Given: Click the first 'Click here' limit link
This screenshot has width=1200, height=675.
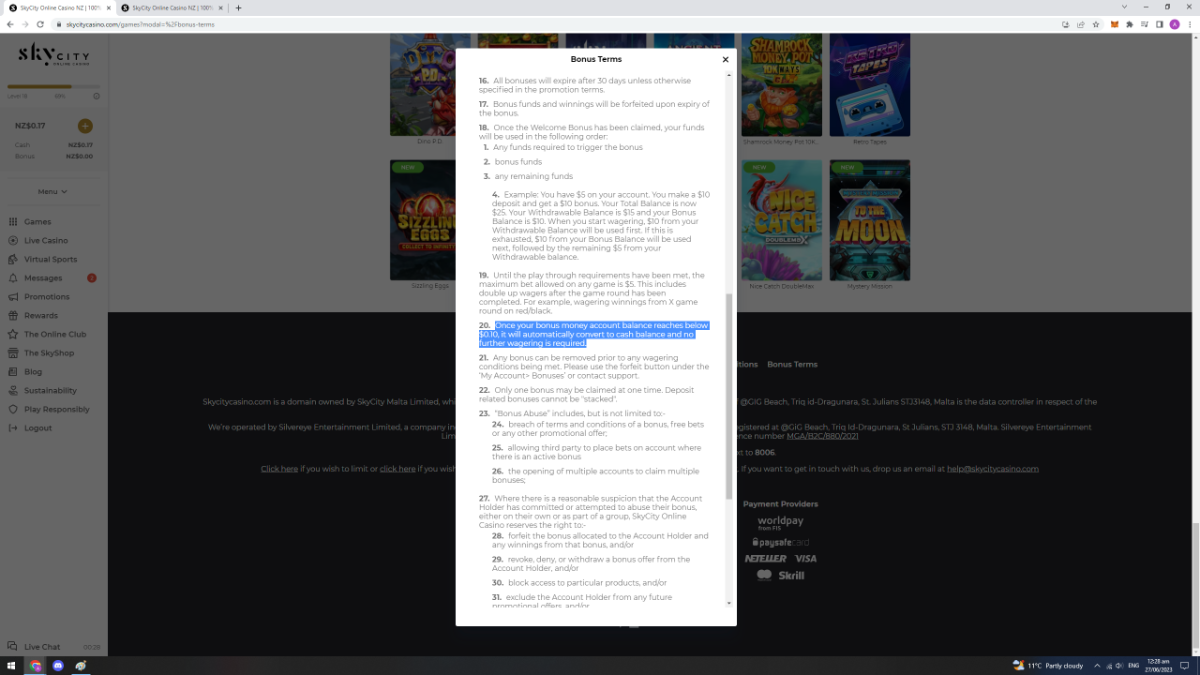Looking at the screenshot, I should [x=279, y=468].
